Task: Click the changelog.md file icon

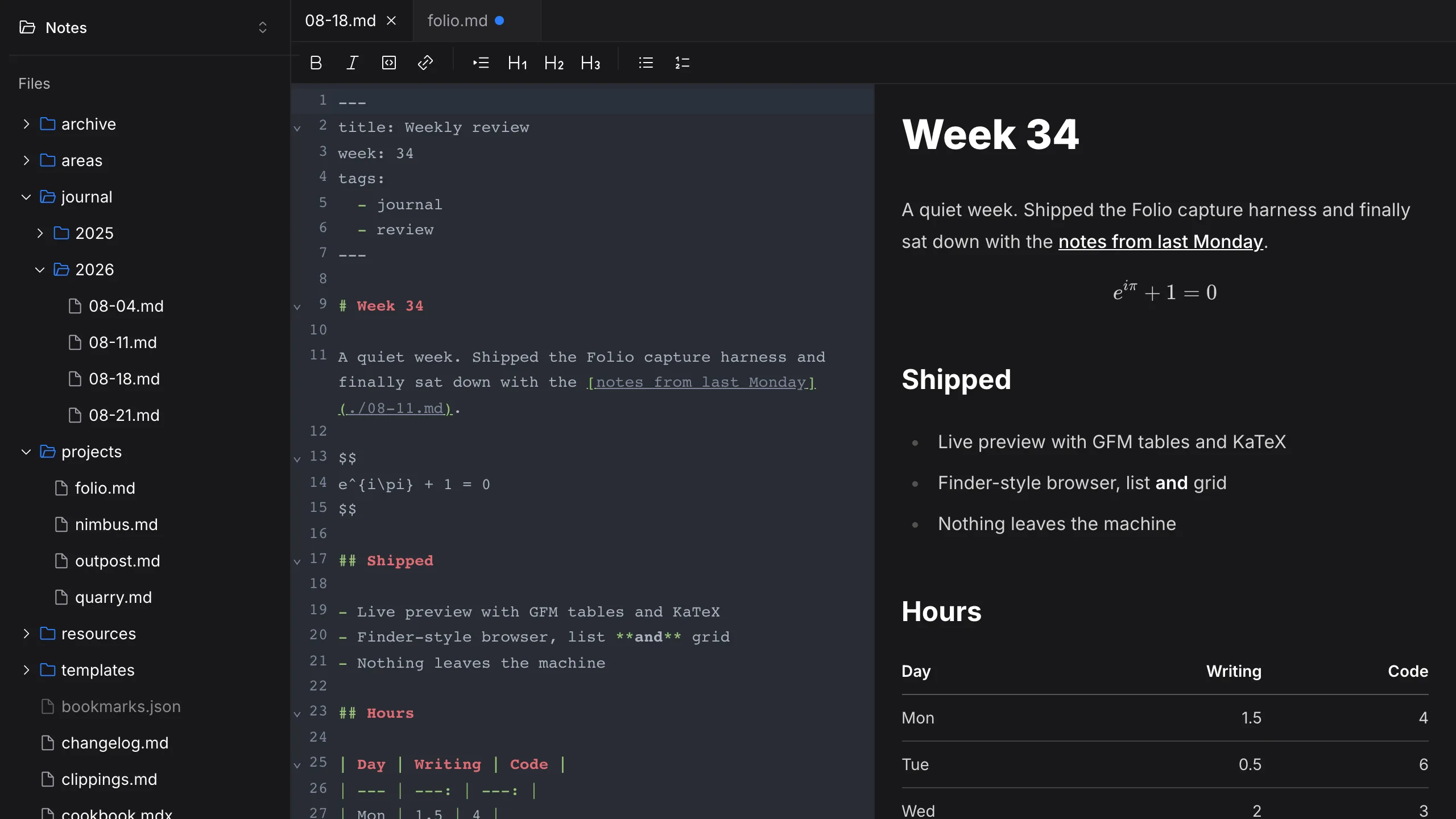Action: coord(48,743)
